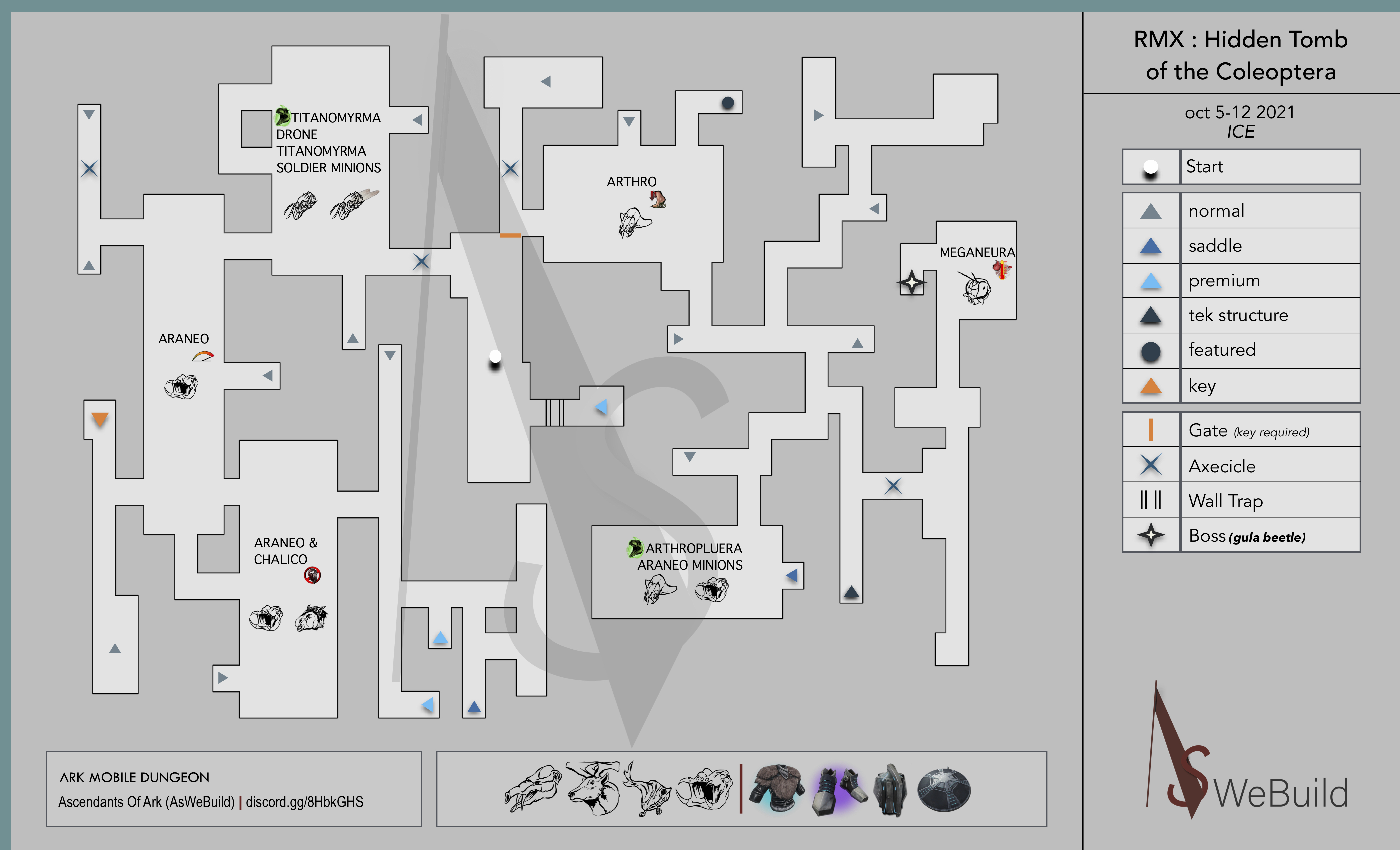1400x850 pixels.
Task: Click the Ascendants Of Ark (AsWeBuild) text
Action: pyautogui.click(x=146, y=802)
